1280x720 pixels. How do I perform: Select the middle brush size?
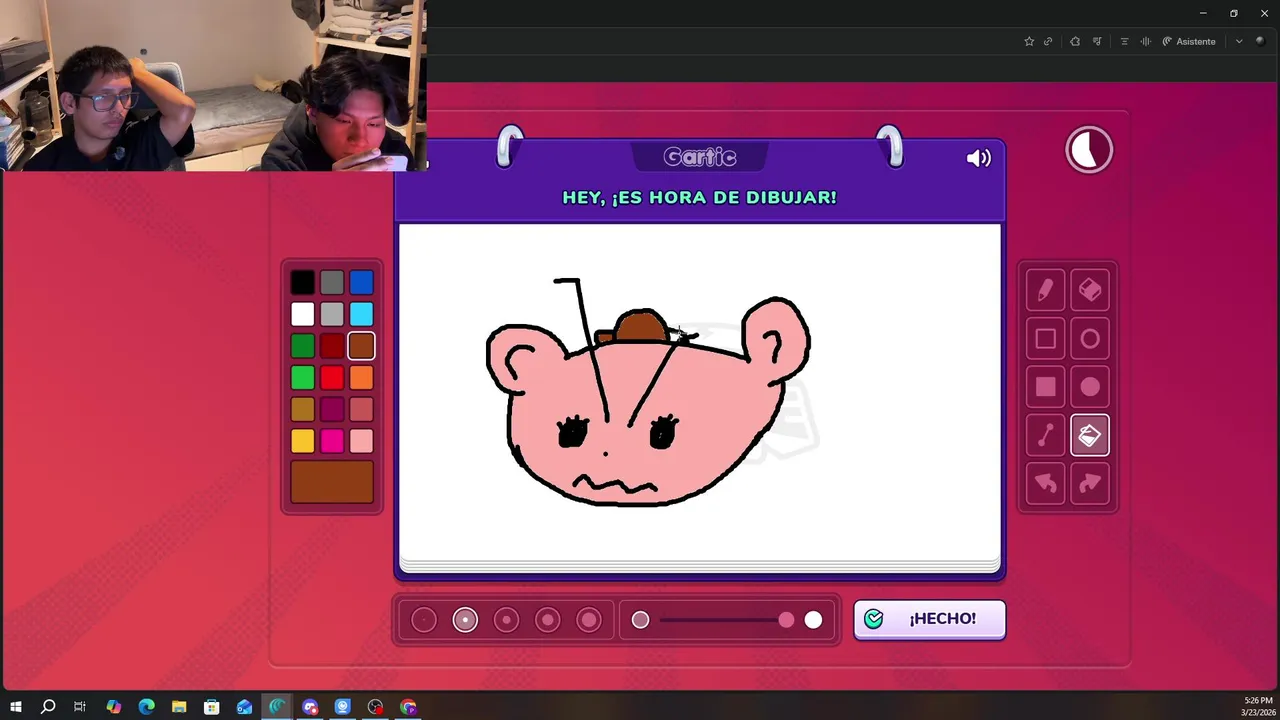[x=506, y=620]
